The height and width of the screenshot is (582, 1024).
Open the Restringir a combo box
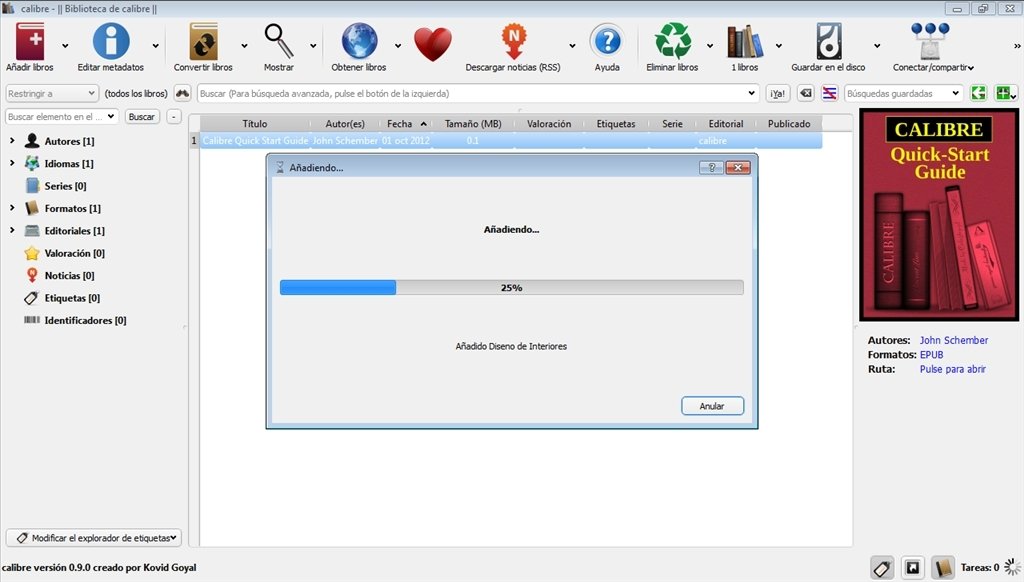(52, 93)
